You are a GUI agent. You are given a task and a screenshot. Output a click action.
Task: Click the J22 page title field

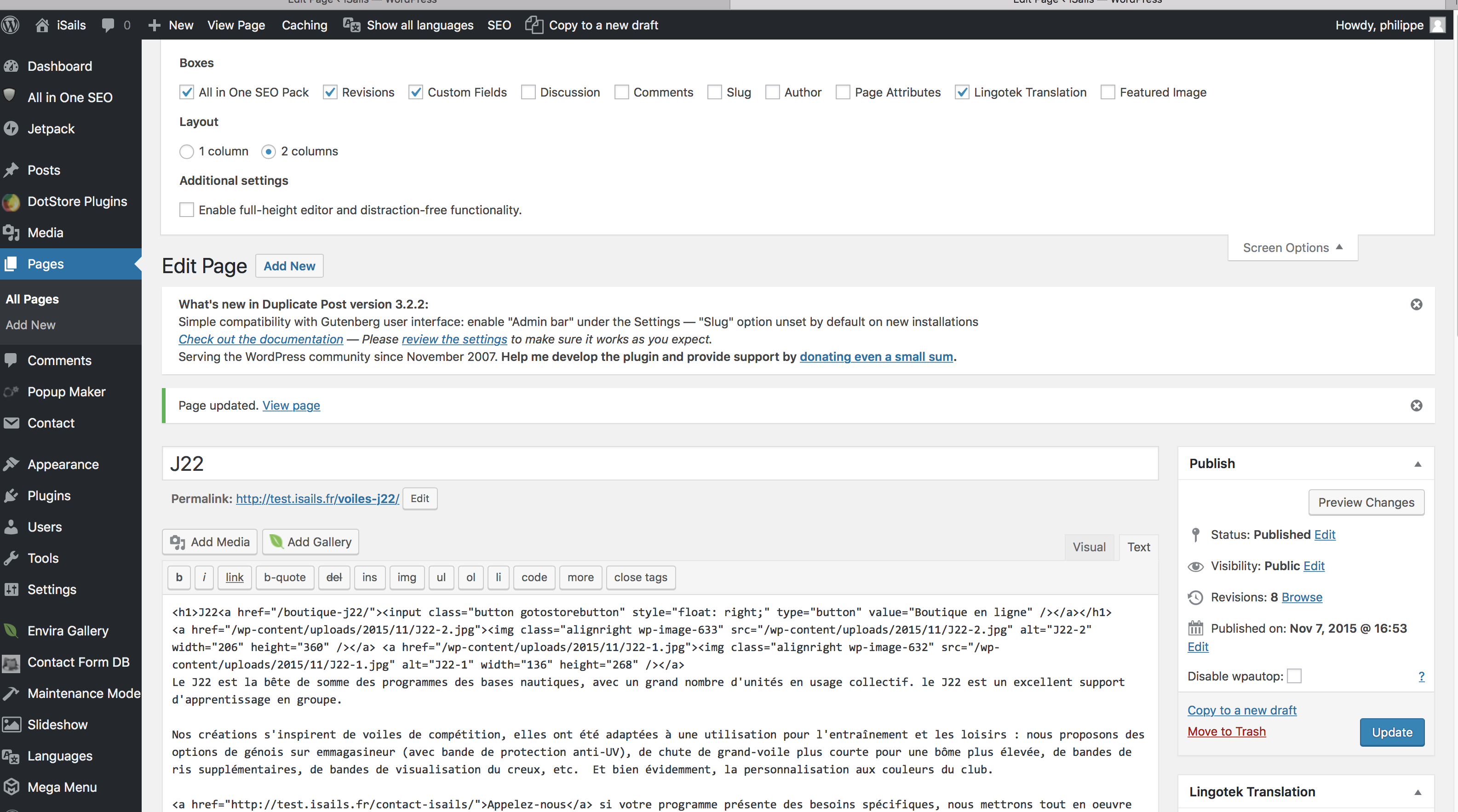[x=660, y=464]
